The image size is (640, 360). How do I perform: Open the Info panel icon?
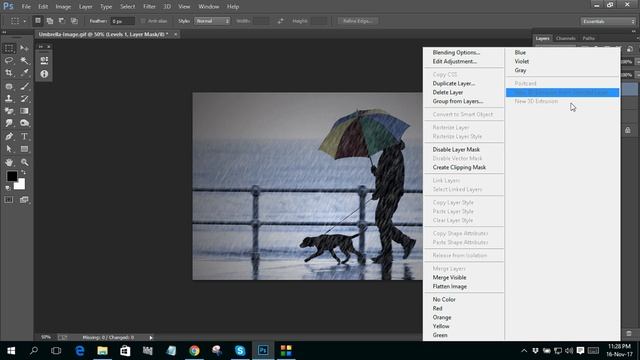[x=44, y=74]
